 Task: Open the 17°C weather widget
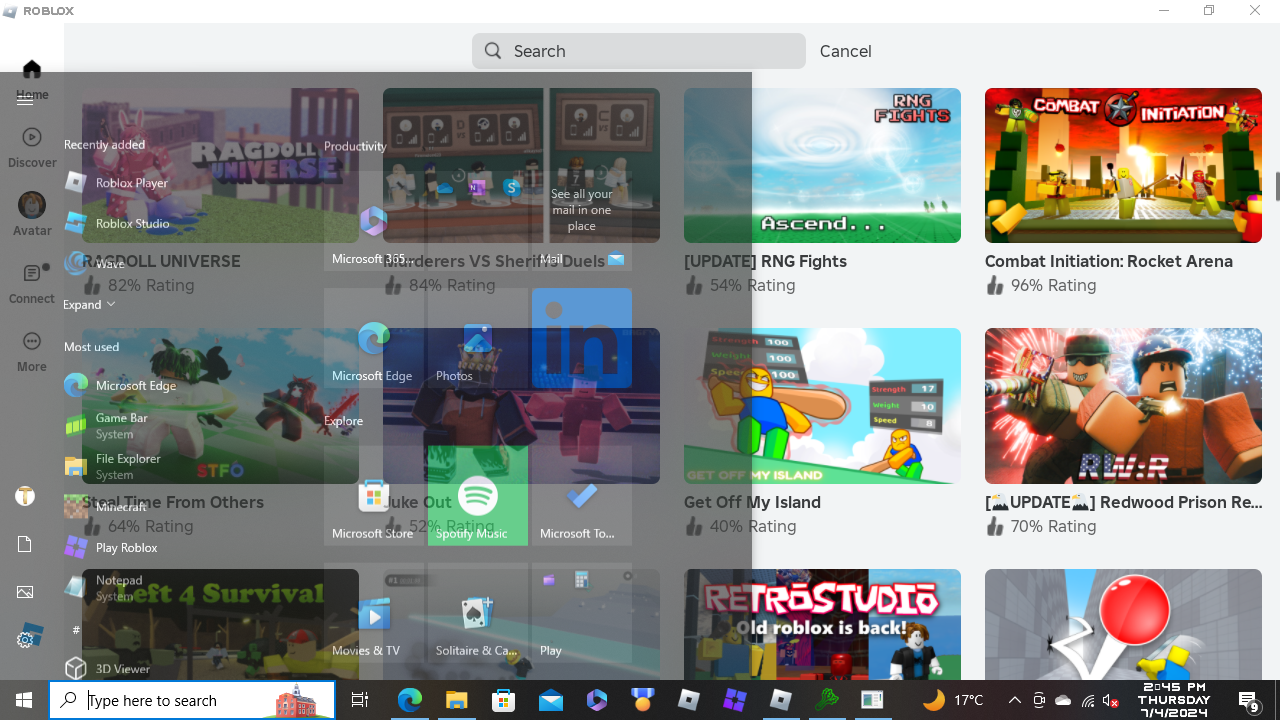(x=953, y=700)
